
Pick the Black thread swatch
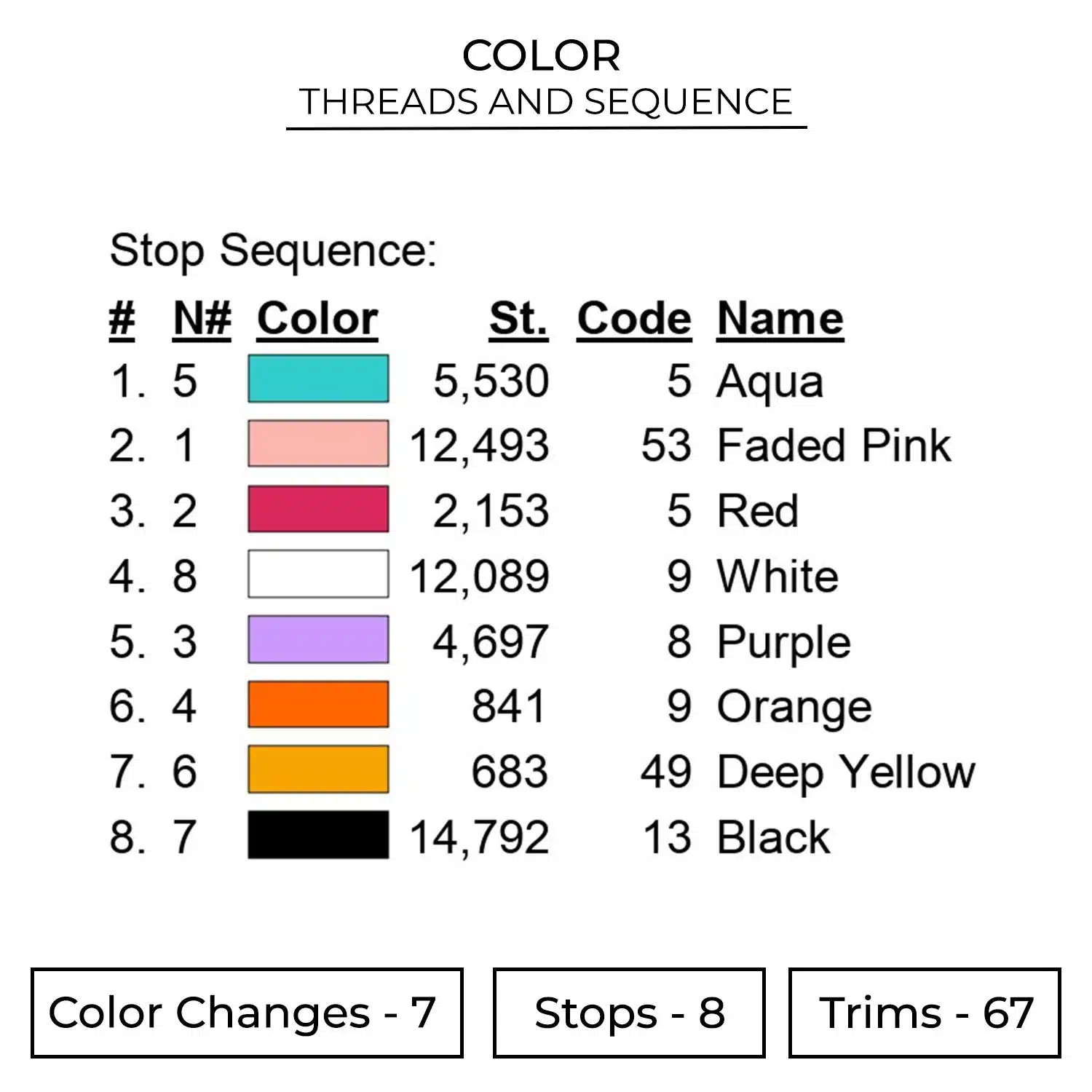[318, 835]
